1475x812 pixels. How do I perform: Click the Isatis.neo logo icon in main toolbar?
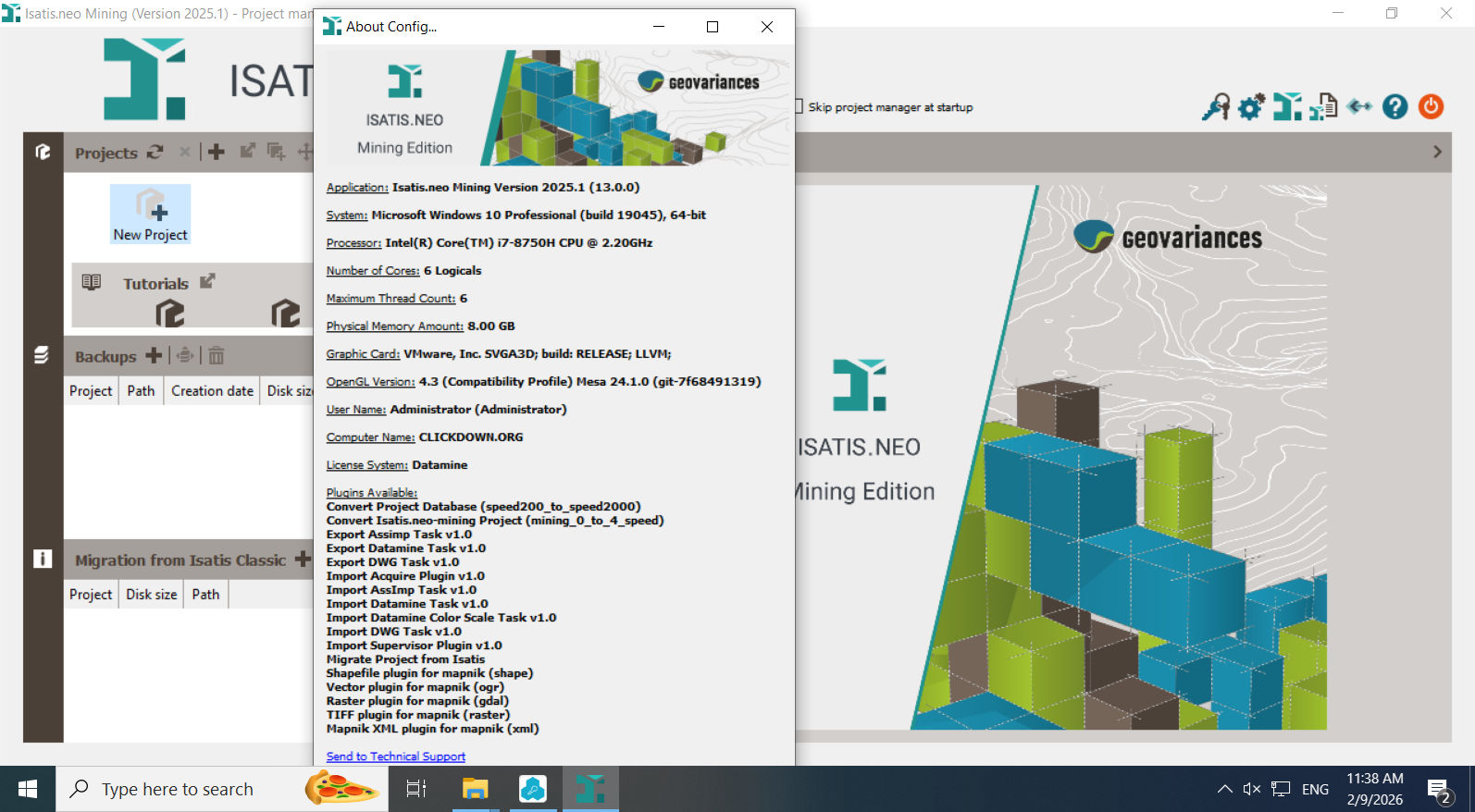(1286, 106)
